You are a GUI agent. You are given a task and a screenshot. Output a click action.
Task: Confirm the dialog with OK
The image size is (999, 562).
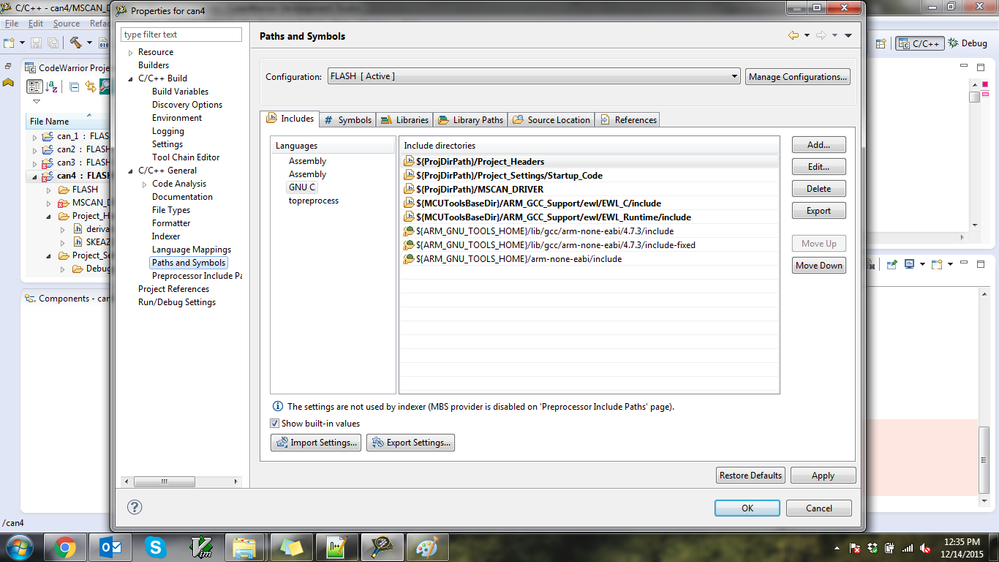(x=747, y=508)
